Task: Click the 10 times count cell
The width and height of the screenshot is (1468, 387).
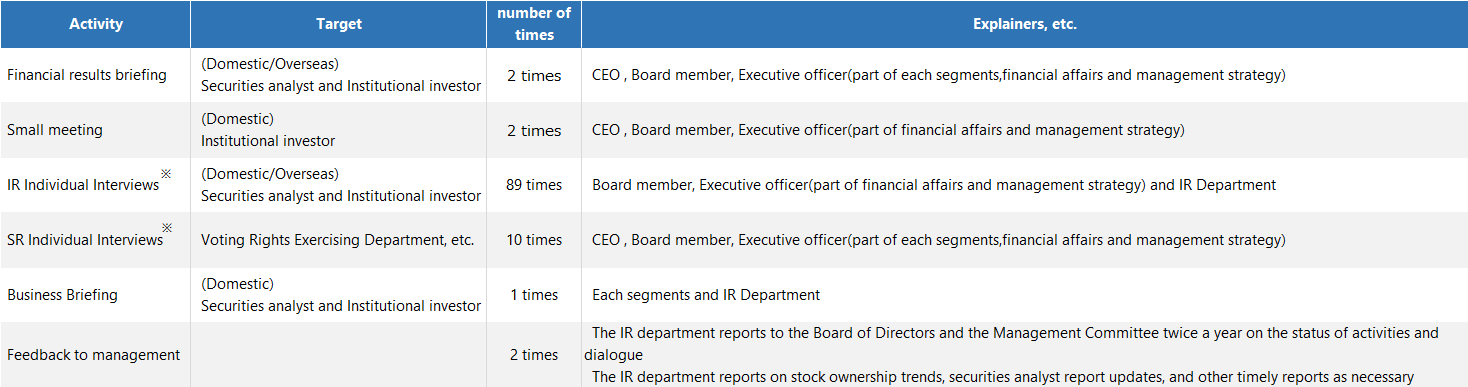Action: point(534,240)
